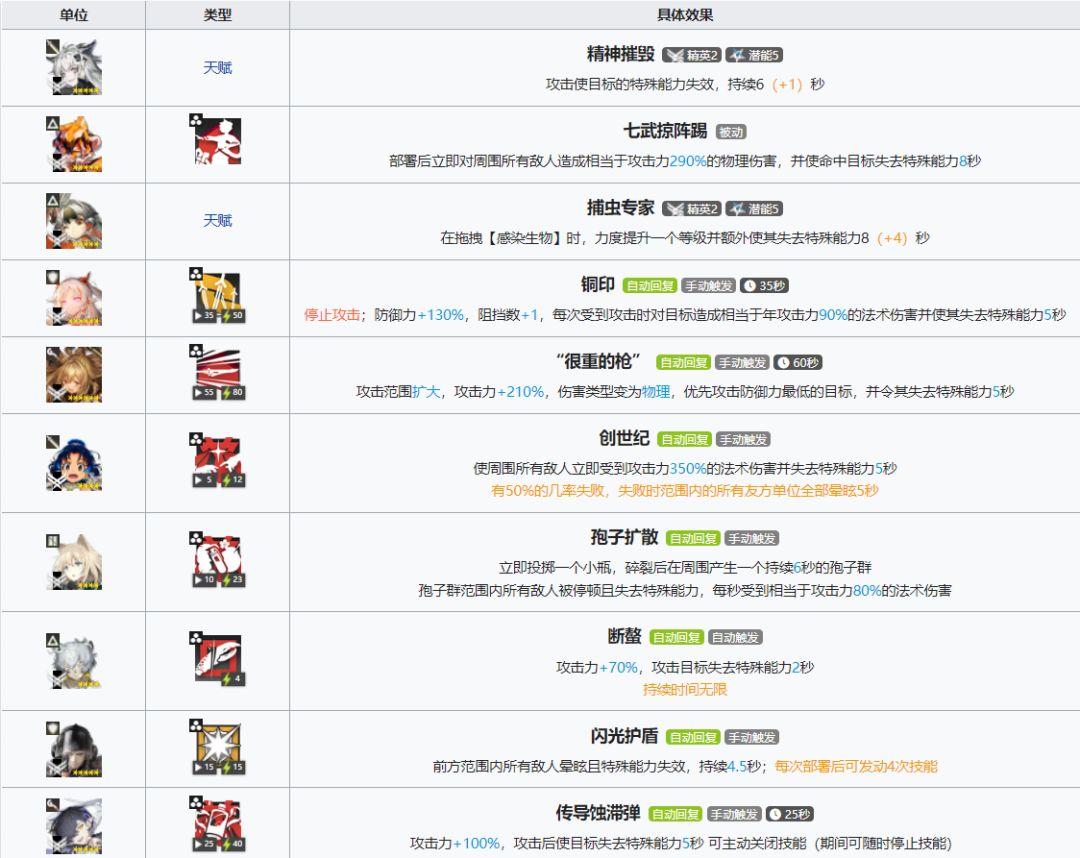The width and height of the screenshot is (1080, 858).
Task: Open operator avatar in 闪光护盾 row
Action: 74,749
